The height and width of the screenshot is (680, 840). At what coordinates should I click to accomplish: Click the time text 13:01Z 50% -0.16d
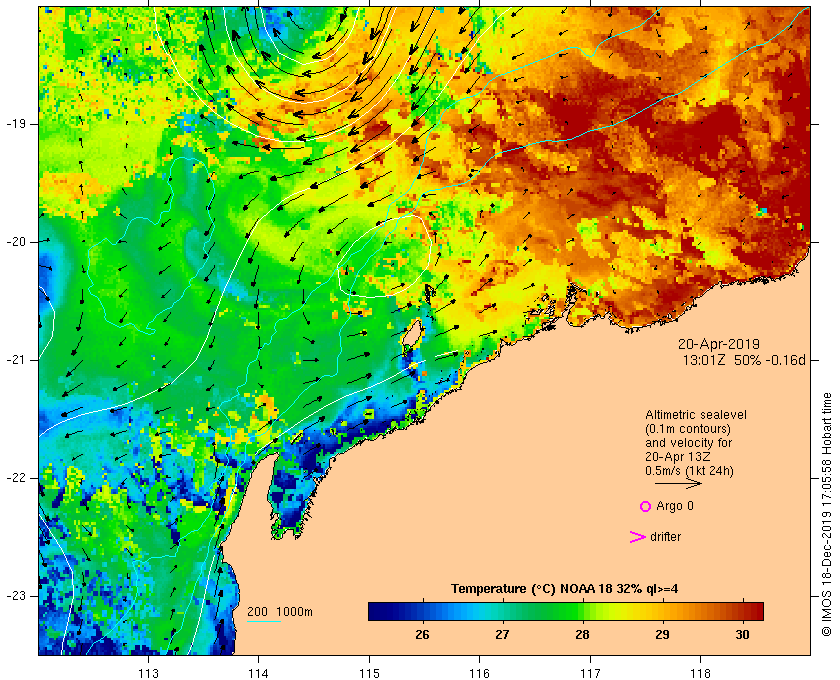point(744,360)
